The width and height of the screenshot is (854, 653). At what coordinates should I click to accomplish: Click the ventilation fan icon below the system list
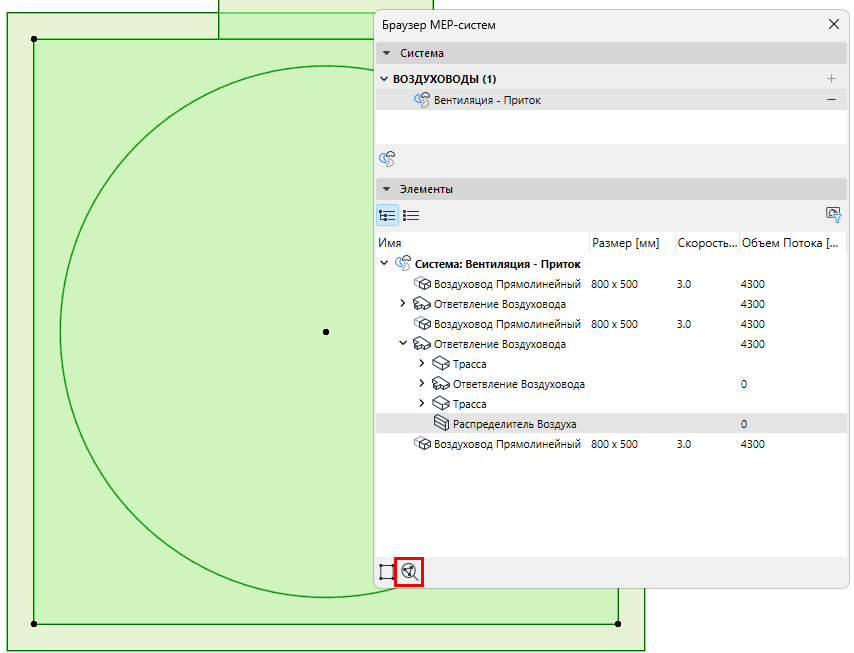pos(387,159)
